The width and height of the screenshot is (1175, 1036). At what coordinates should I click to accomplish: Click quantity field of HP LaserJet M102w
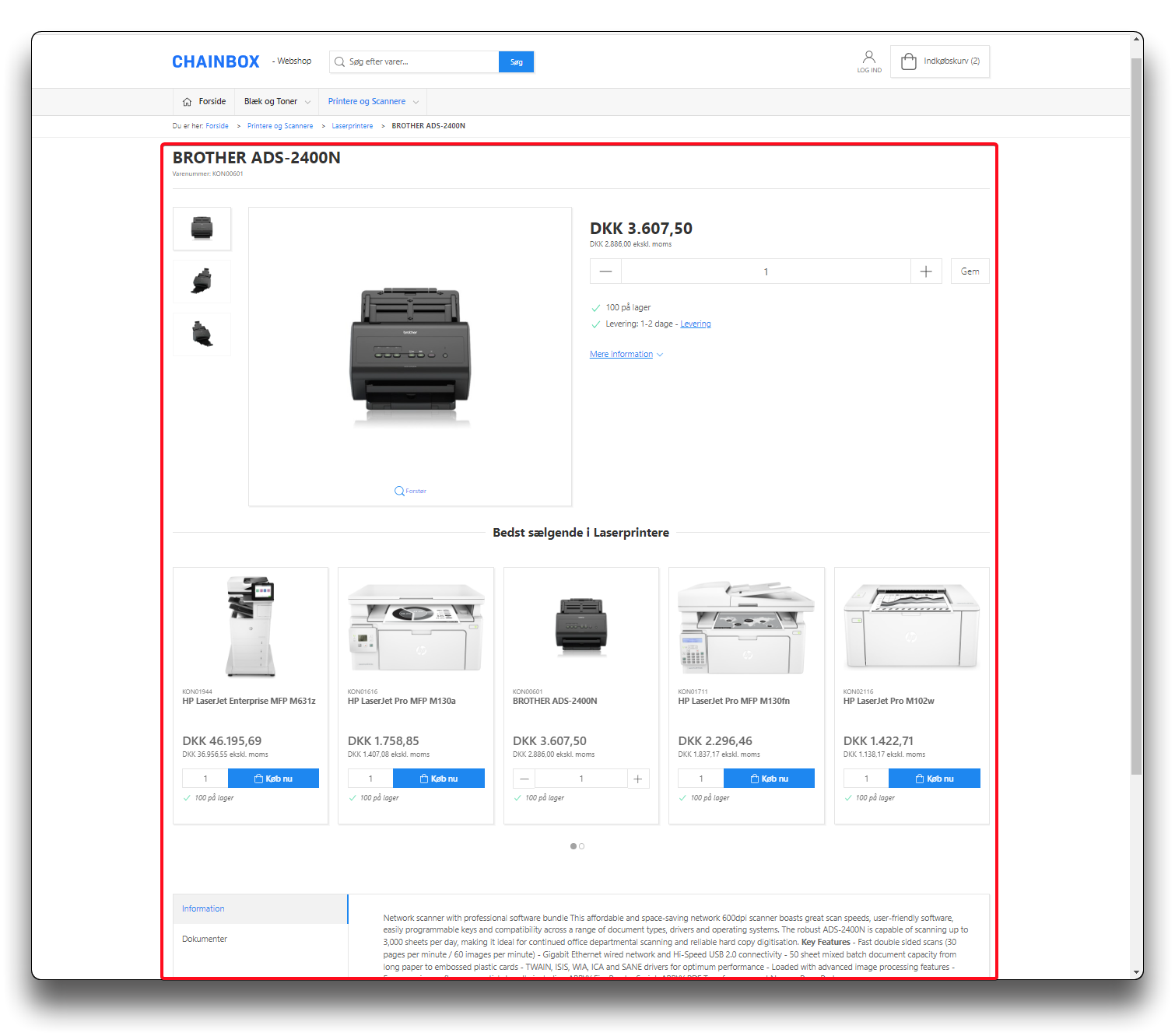click(866, 779)
